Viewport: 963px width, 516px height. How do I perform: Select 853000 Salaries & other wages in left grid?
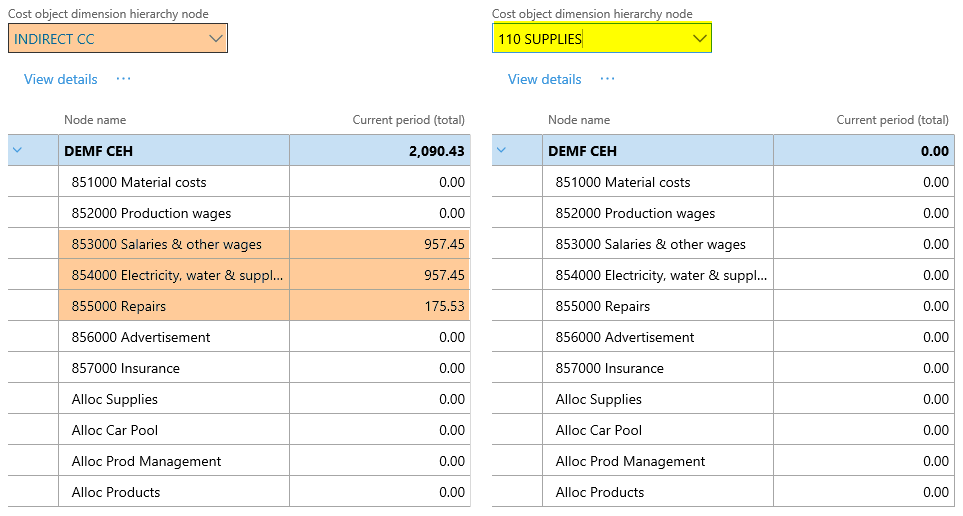pyautogui.click(x=167, y=244)
